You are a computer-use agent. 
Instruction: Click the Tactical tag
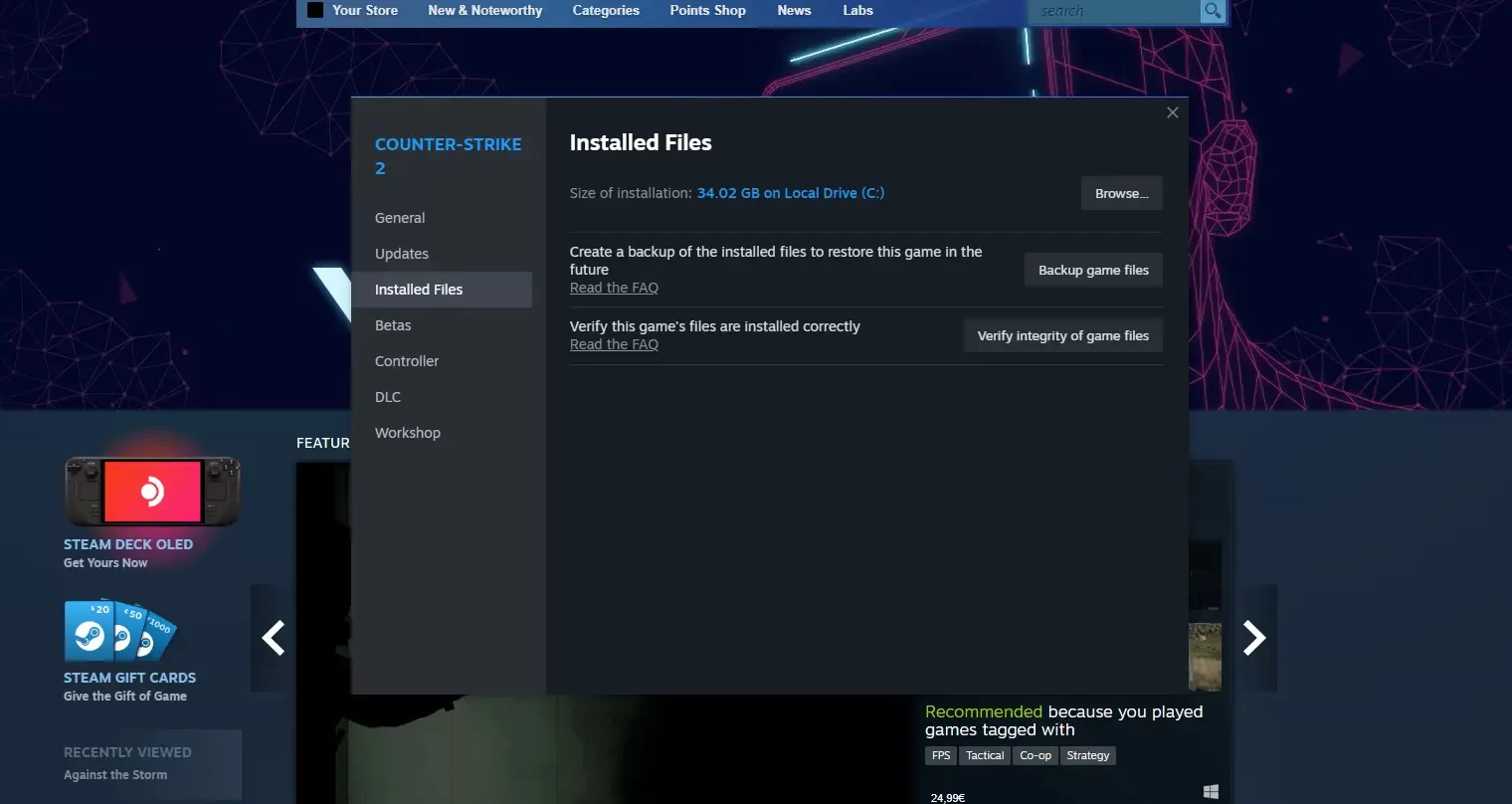[985, 755]
